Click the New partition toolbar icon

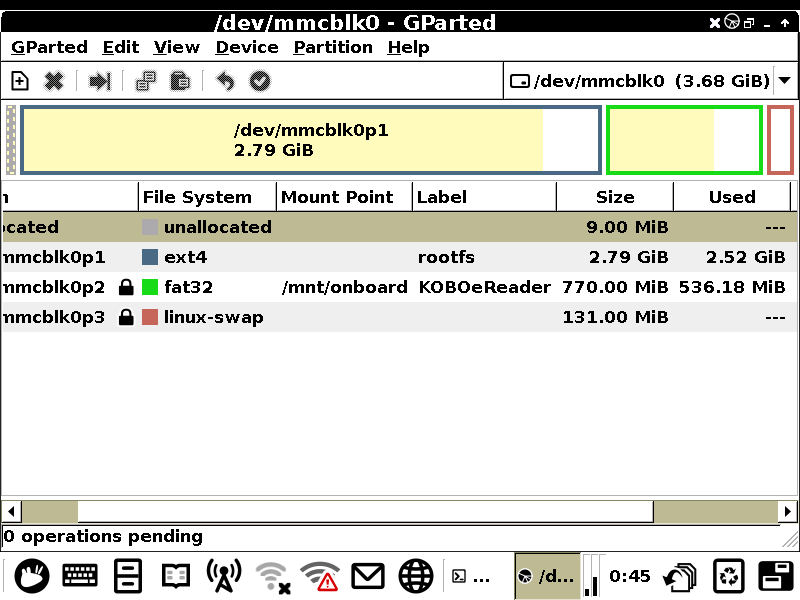point(20,81)
